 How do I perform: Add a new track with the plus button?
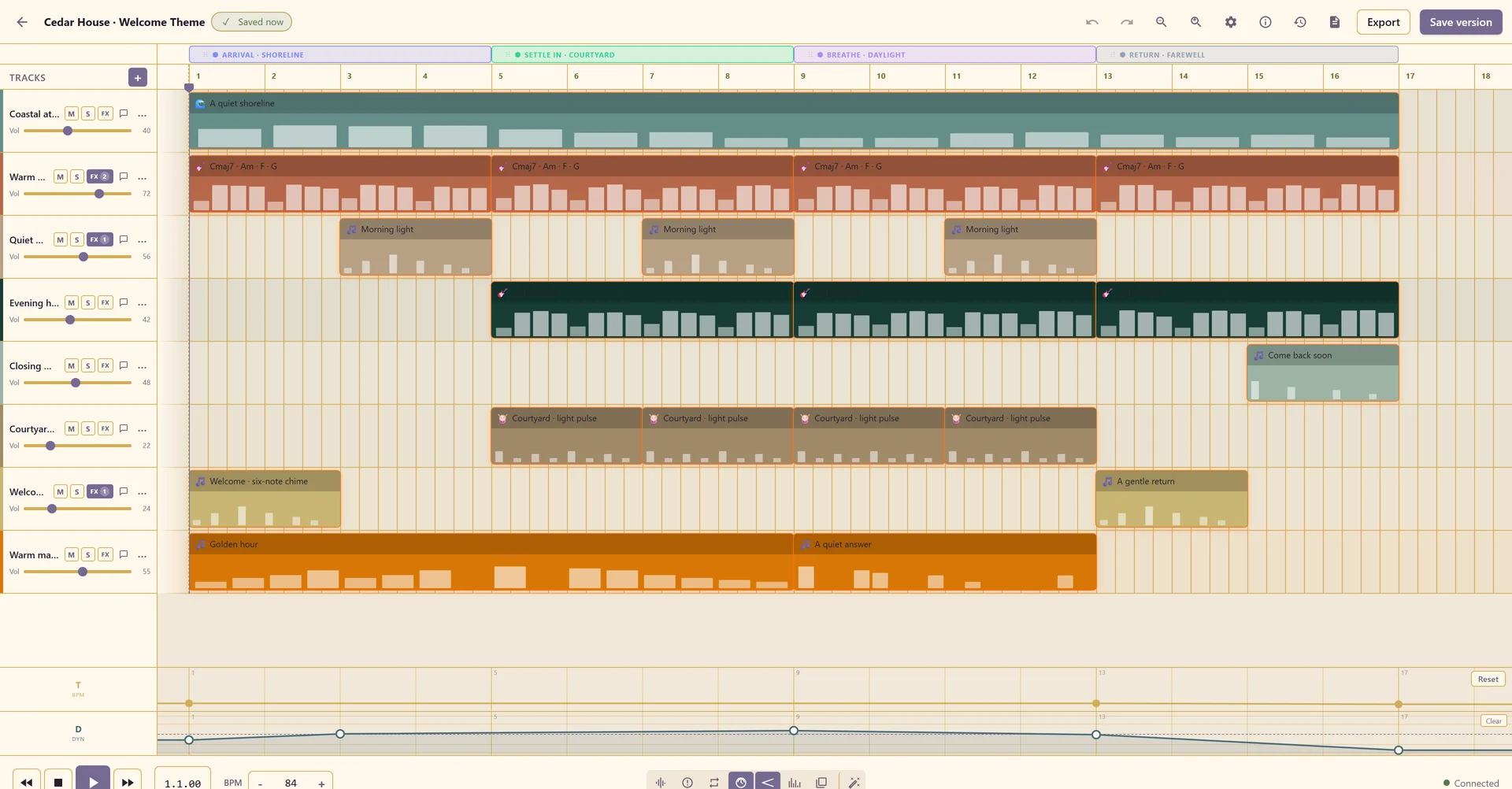click(x=138, y=77)
